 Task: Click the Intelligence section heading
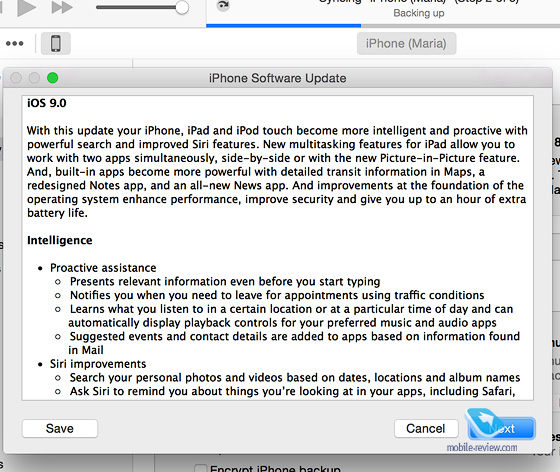60,241
